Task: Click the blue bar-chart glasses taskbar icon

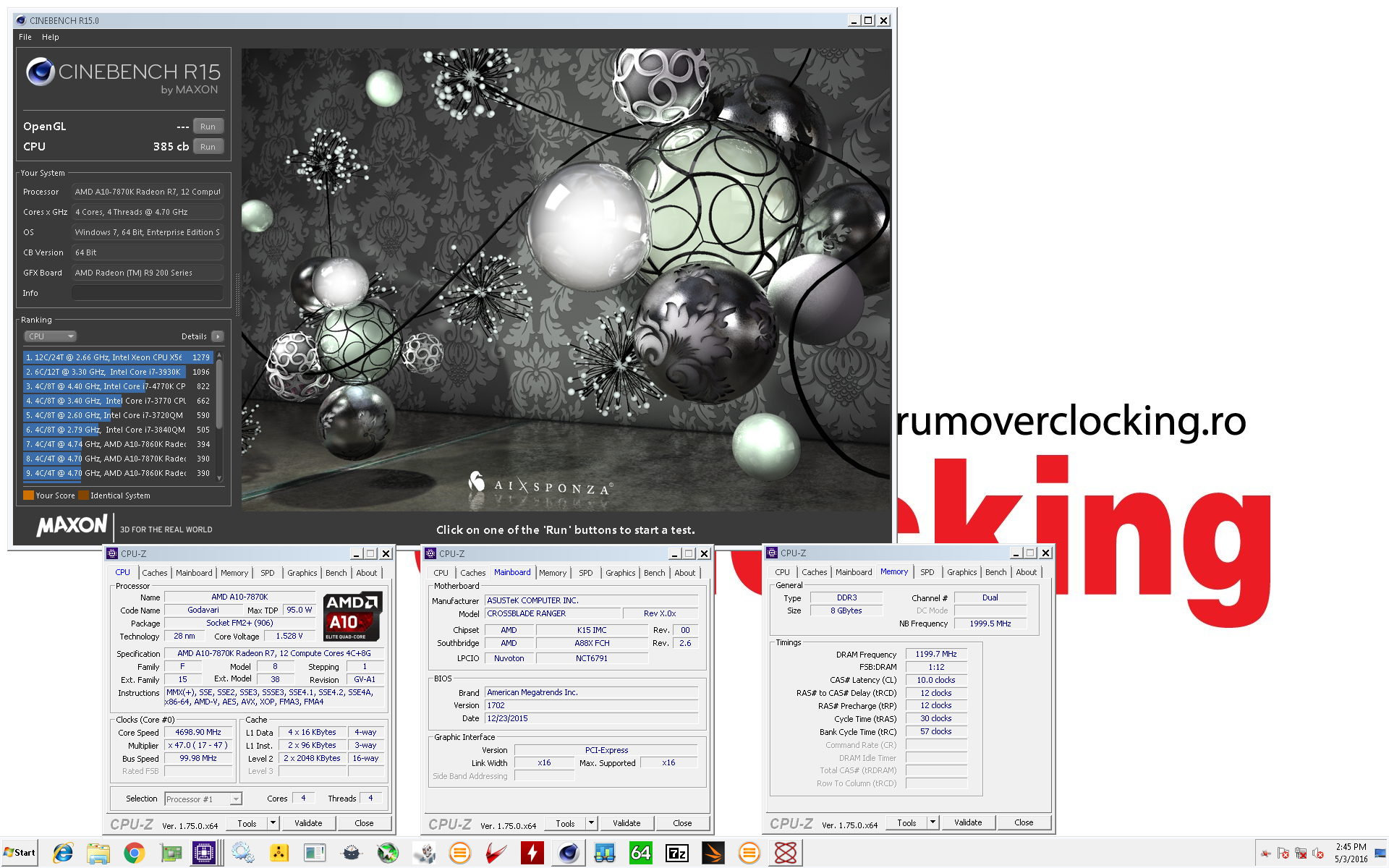Action: (605, 854)
